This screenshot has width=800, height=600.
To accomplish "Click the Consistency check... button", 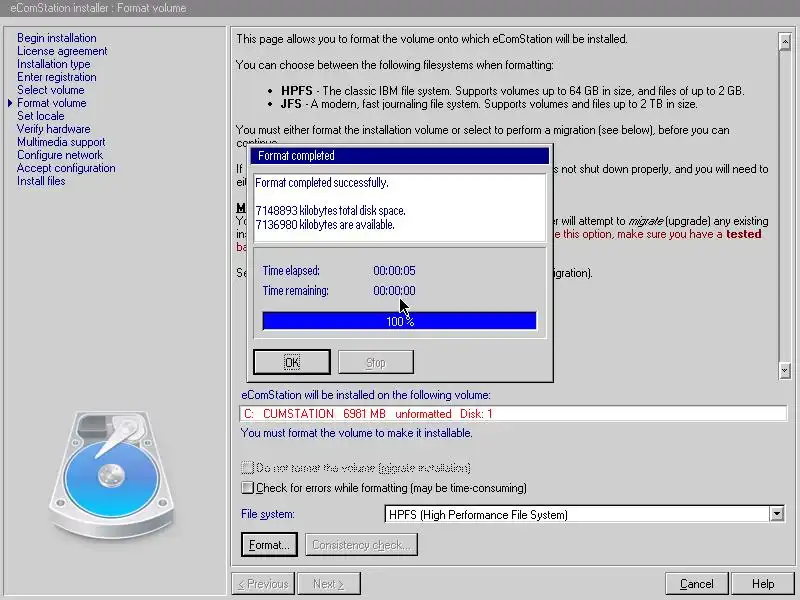I will (361, 545).
